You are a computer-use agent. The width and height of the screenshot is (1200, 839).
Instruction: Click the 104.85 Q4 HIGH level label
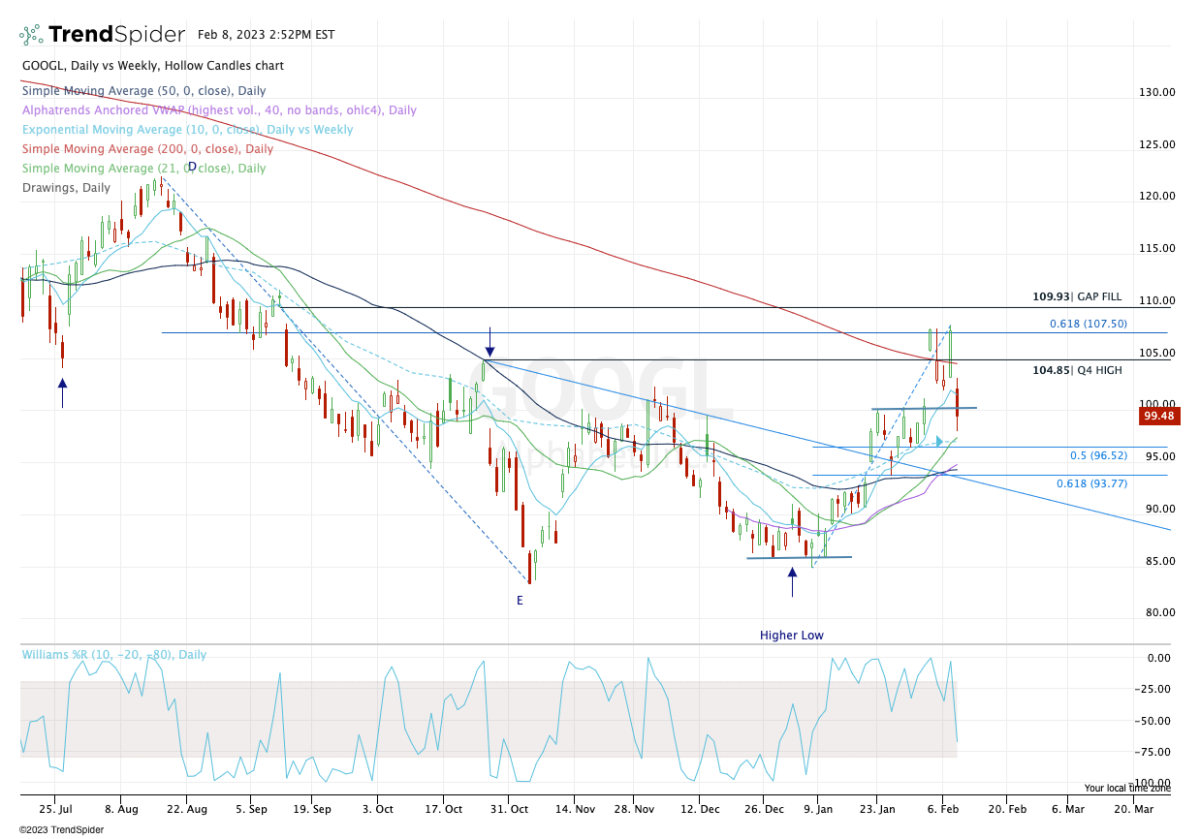[1077, 370]
